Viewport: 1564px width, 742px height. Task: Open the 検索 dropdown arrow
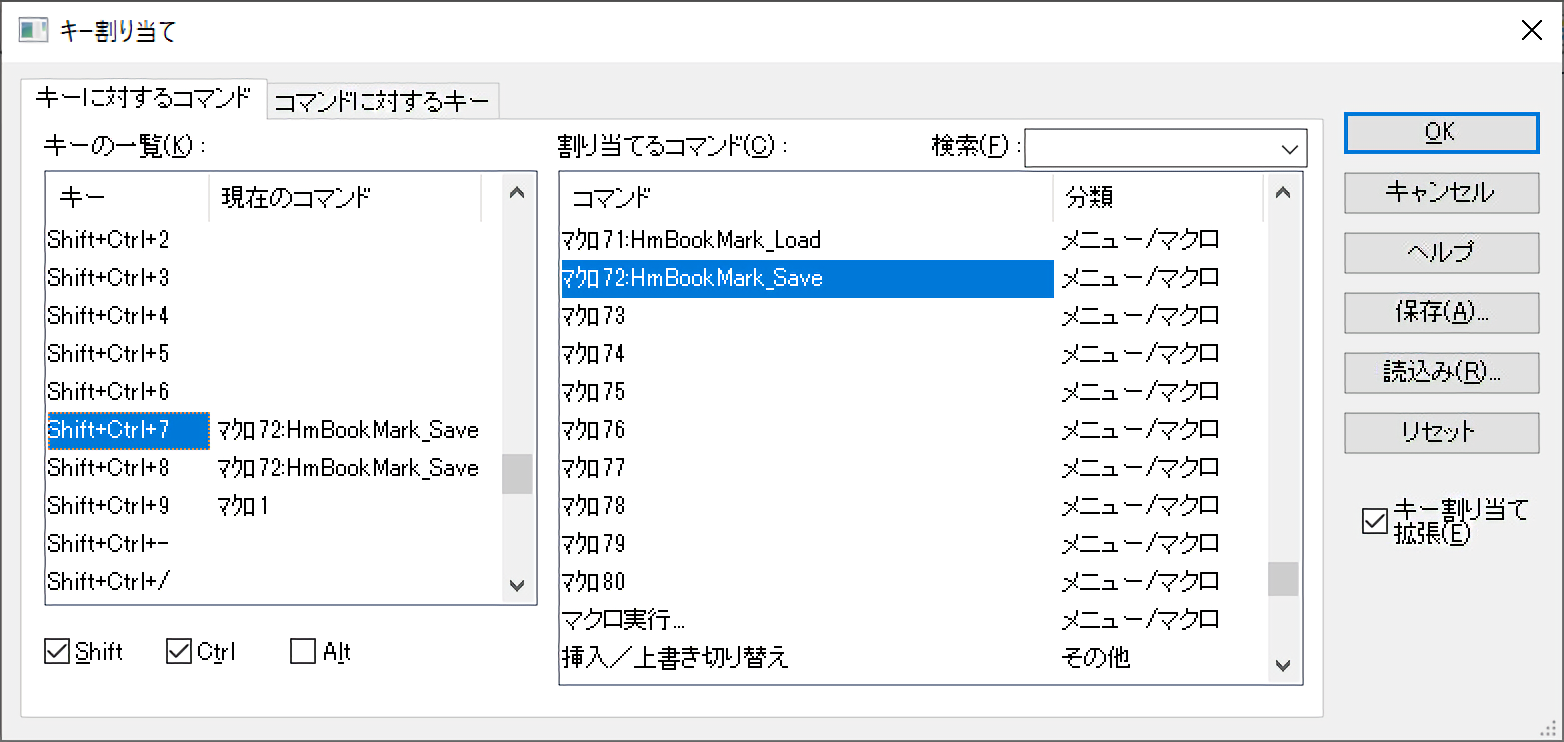pos(1288,148)
